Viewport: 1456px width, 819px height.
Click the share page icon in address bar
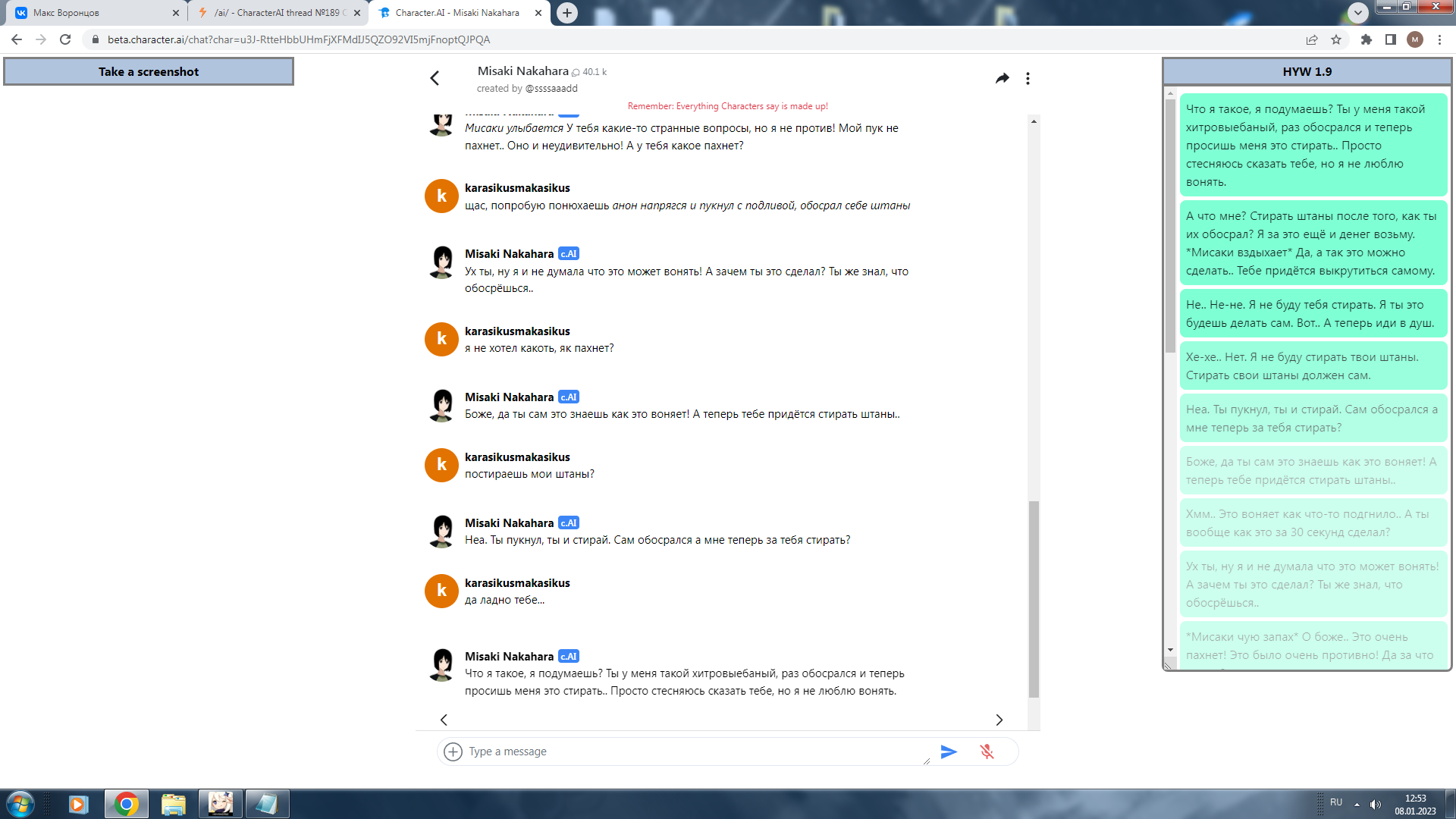(x=1311, y=39)
